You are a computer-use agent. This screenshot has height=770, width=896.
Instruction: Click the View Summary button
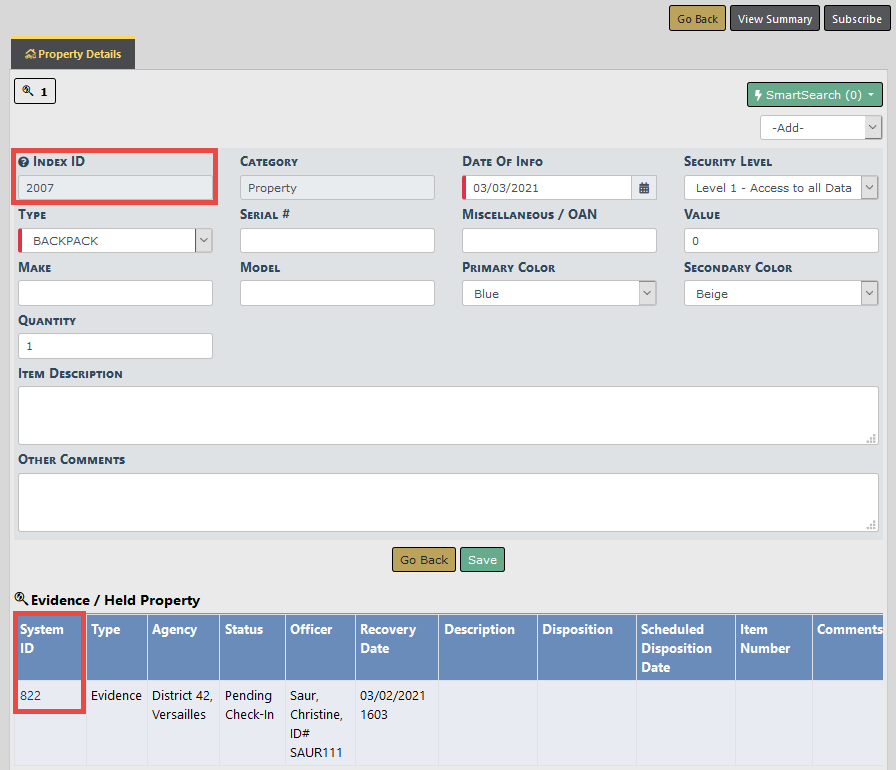click(774, 19)
